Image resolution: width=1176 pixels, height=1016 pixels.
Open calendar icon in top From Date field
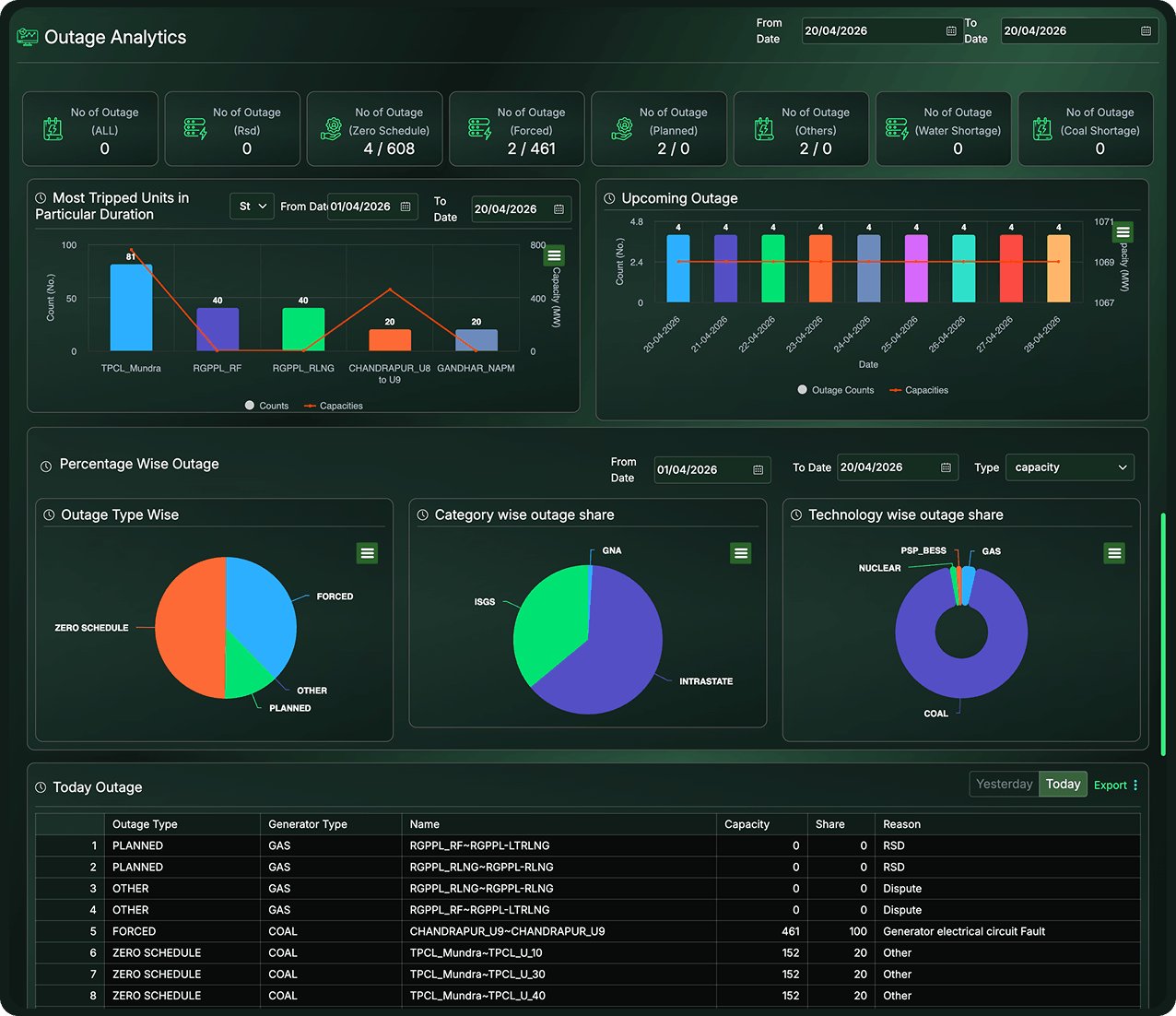[x=951, y=31]
